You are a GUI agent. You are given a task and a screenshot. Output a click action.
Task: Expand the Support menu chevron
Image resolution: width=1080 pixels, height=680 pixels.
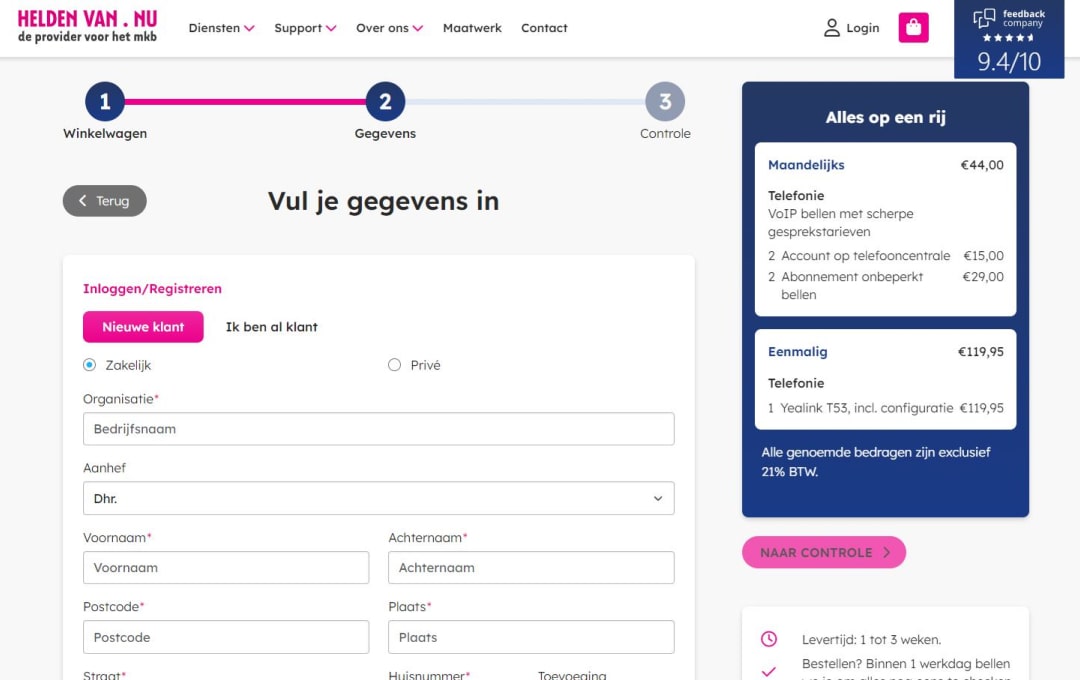click(x=331, y=28)
